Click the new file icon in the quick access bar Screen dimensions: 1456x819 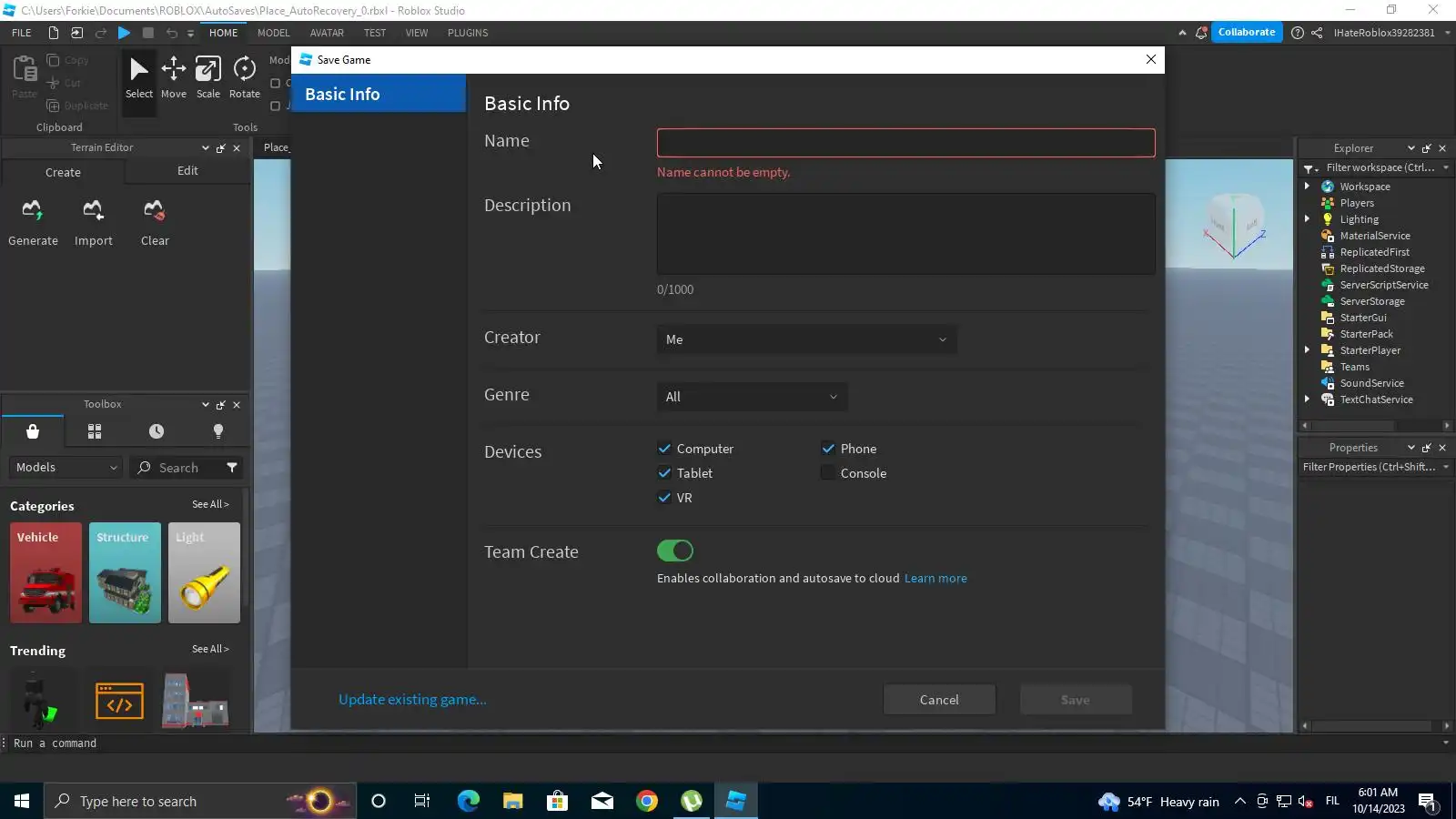pos(54,33)
